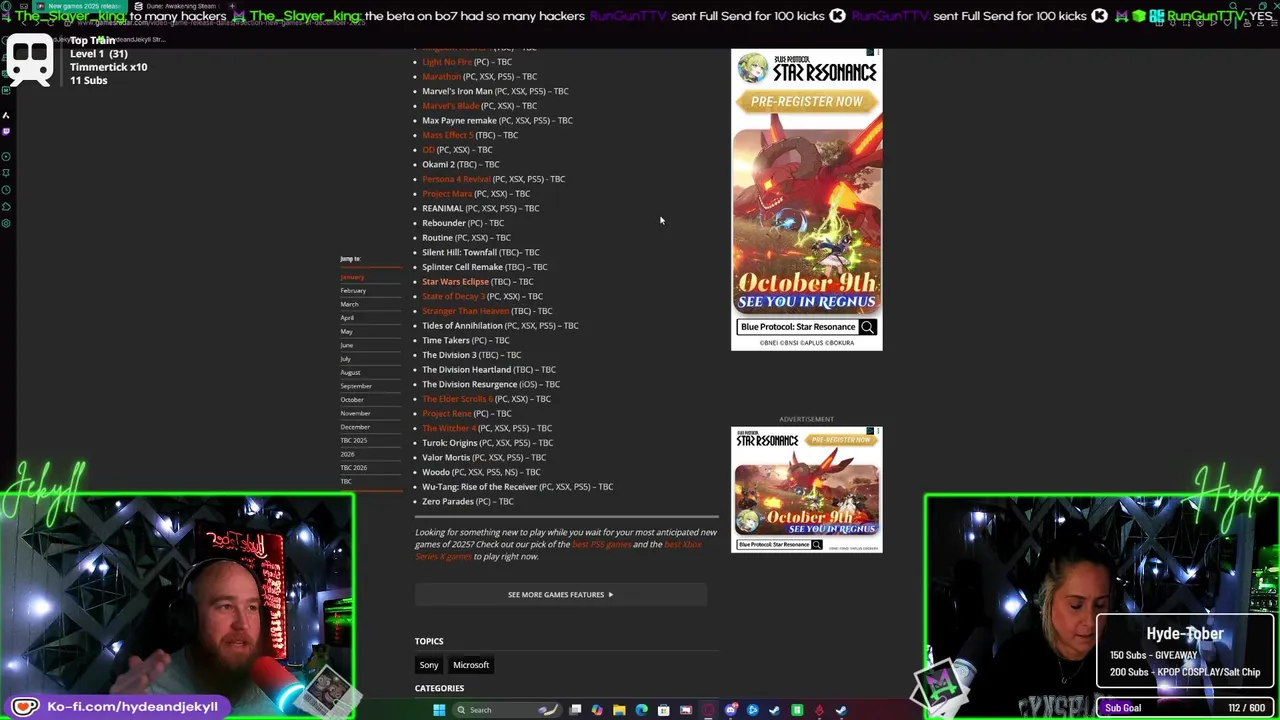Viewport: 1280px width, 720px height.
Task: Open the Persona 4 Revival link
Action: click(456, 179)
